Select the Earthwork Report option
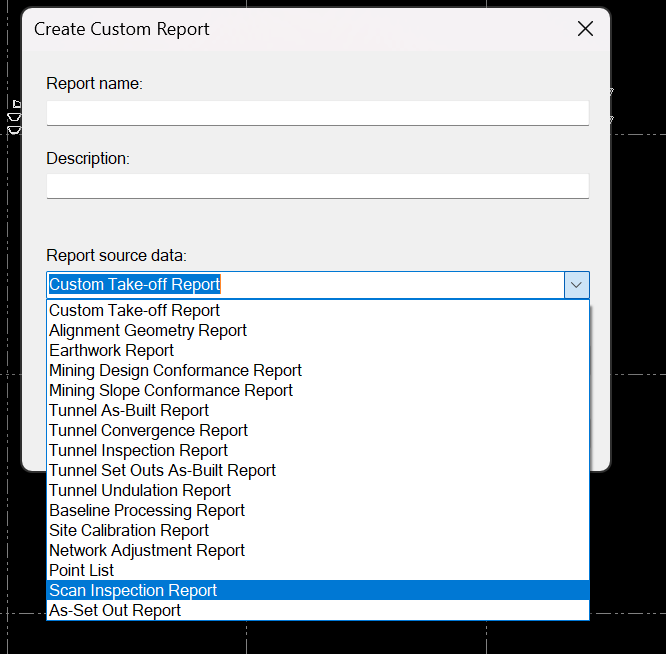The height and width of the screenshot is (654, 666). point(112,351)
